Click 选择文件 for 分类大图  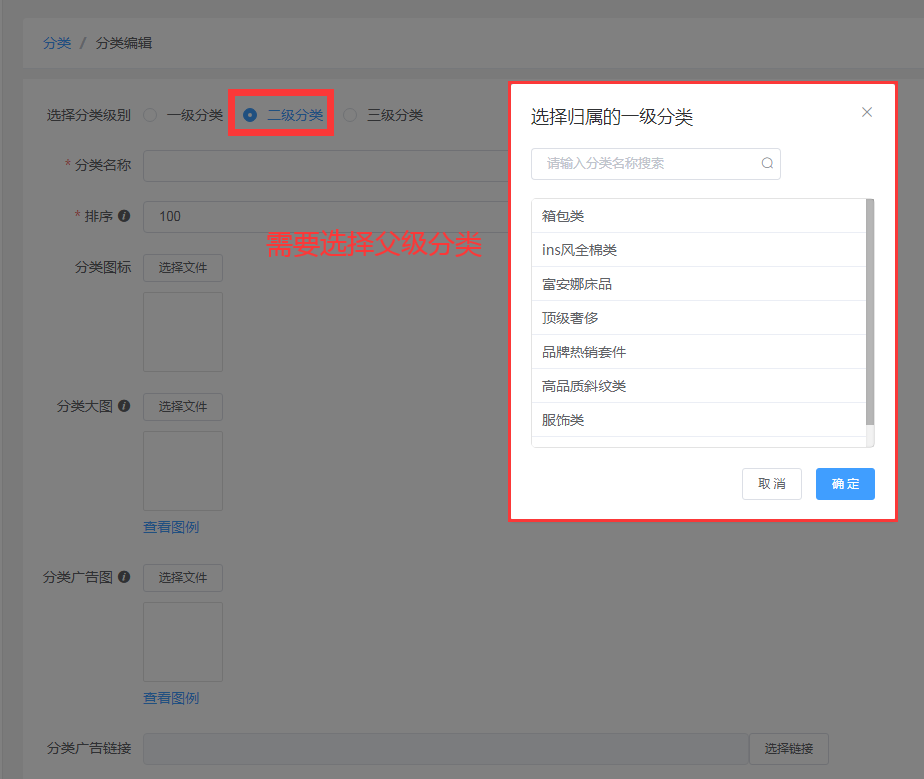pos(183,407)
